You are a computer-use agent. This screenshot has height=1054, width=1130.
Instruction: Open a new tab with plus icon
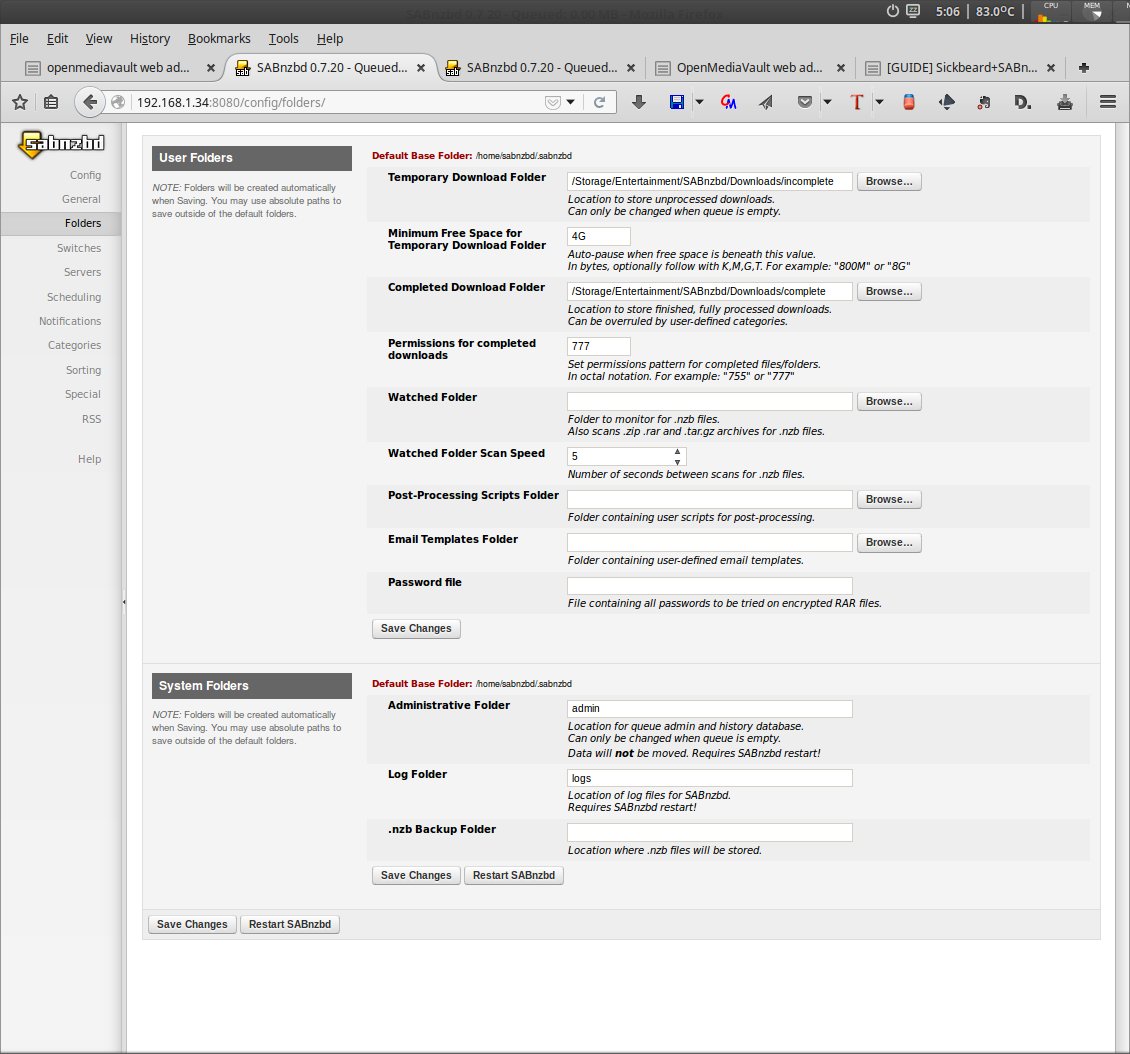tap(1083, 68)
